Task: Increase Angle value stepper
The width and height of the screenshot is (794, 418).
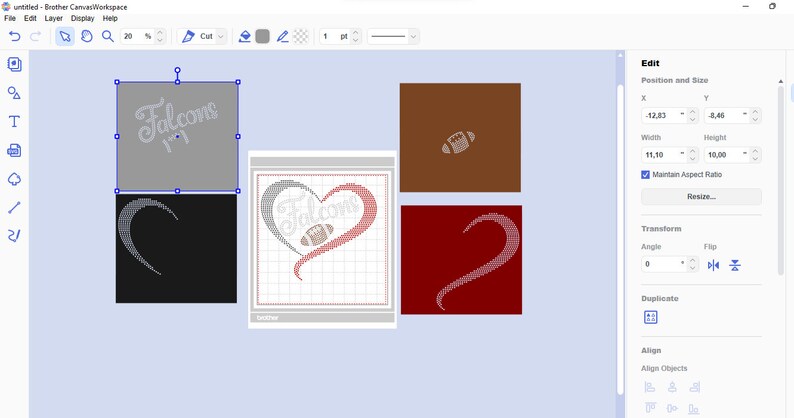Action: [692, 260]
